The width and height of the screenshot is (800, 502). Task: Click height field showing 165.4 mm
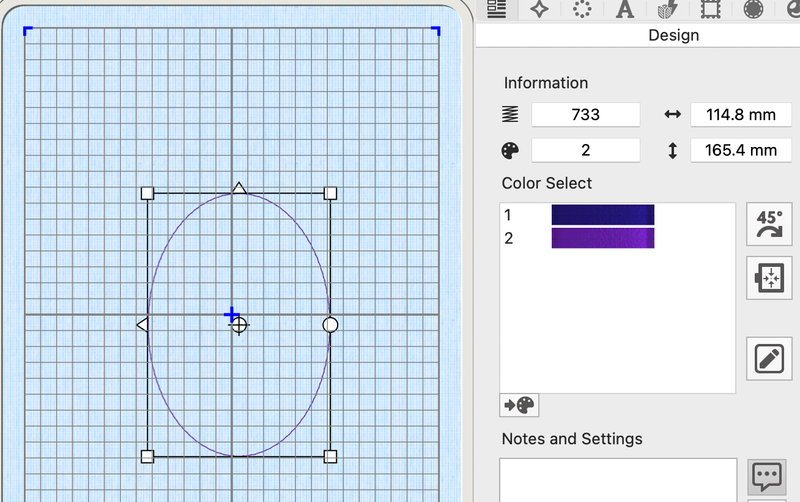click(741, 150)
